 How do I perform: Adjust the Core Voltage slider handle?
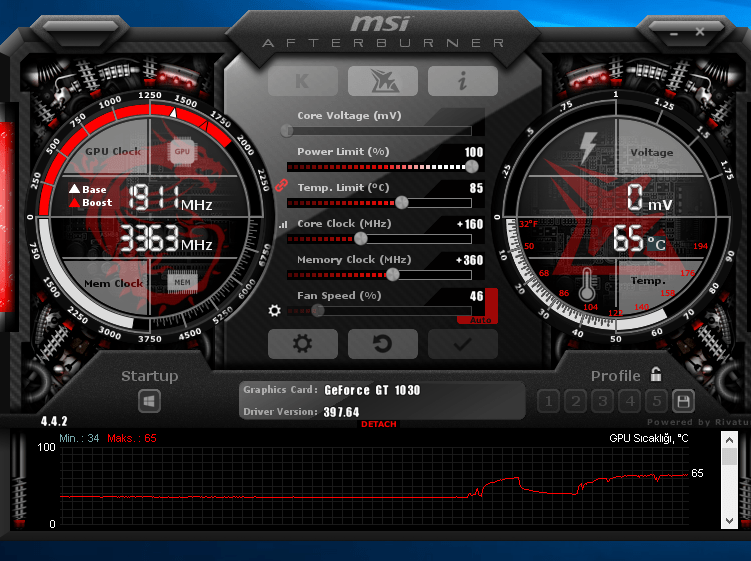[x=287, y=130]
